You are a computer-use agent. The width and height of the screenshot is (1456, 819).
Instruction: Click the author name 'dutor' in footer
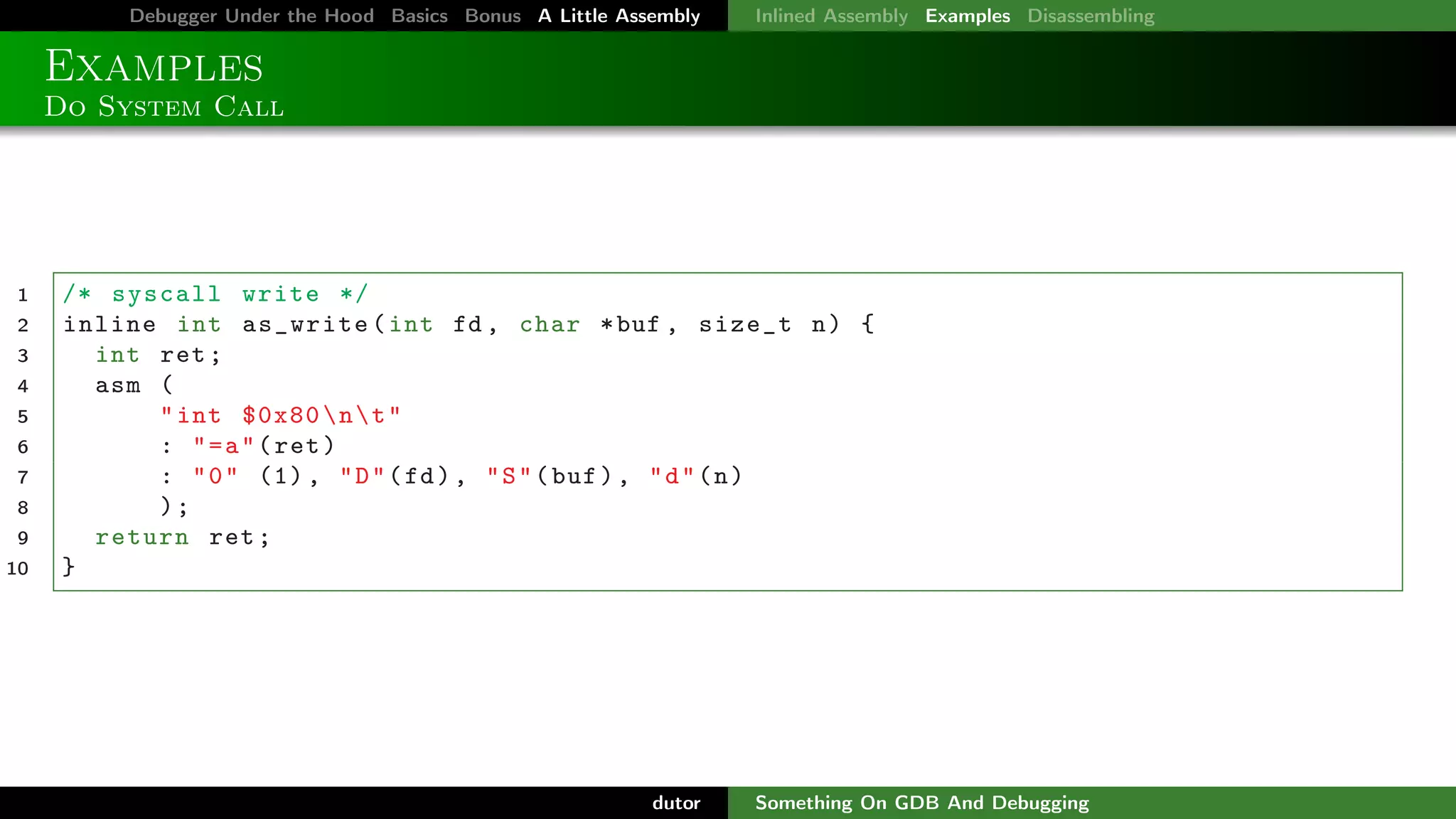point(676,803)
